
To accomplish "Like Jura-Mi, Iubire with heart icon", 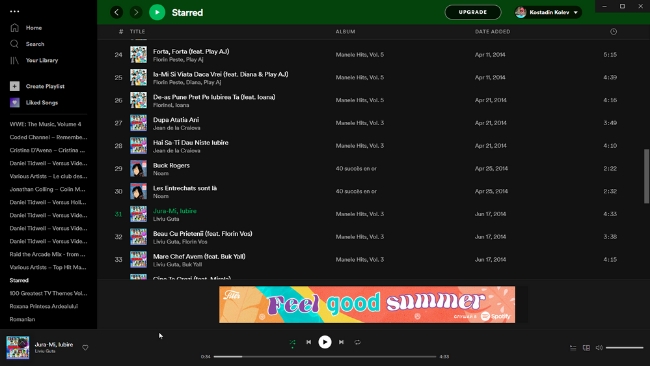I will pyautogui.click(x=85, y=348).
